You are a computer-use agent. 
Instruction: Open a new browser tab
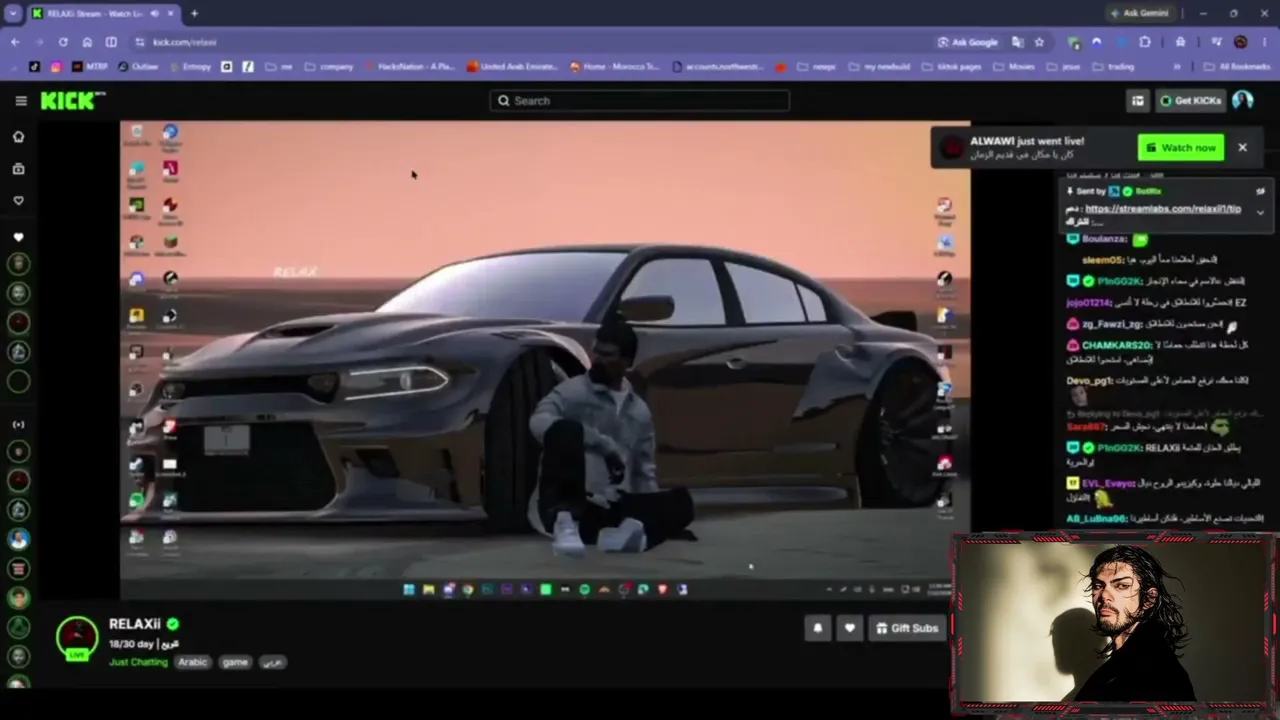[194, 14]
